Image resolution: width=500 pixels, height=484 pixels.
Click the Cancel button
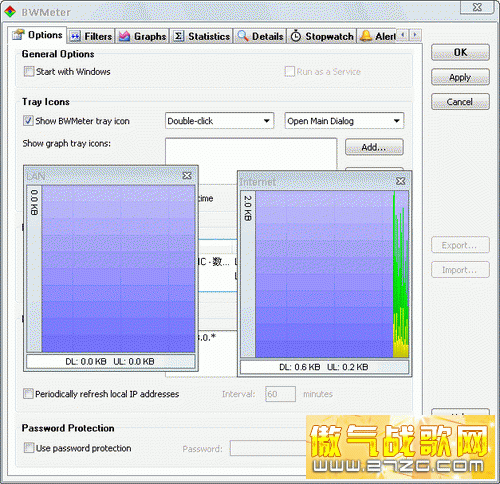pyautogui.click(x=460, y=102)
